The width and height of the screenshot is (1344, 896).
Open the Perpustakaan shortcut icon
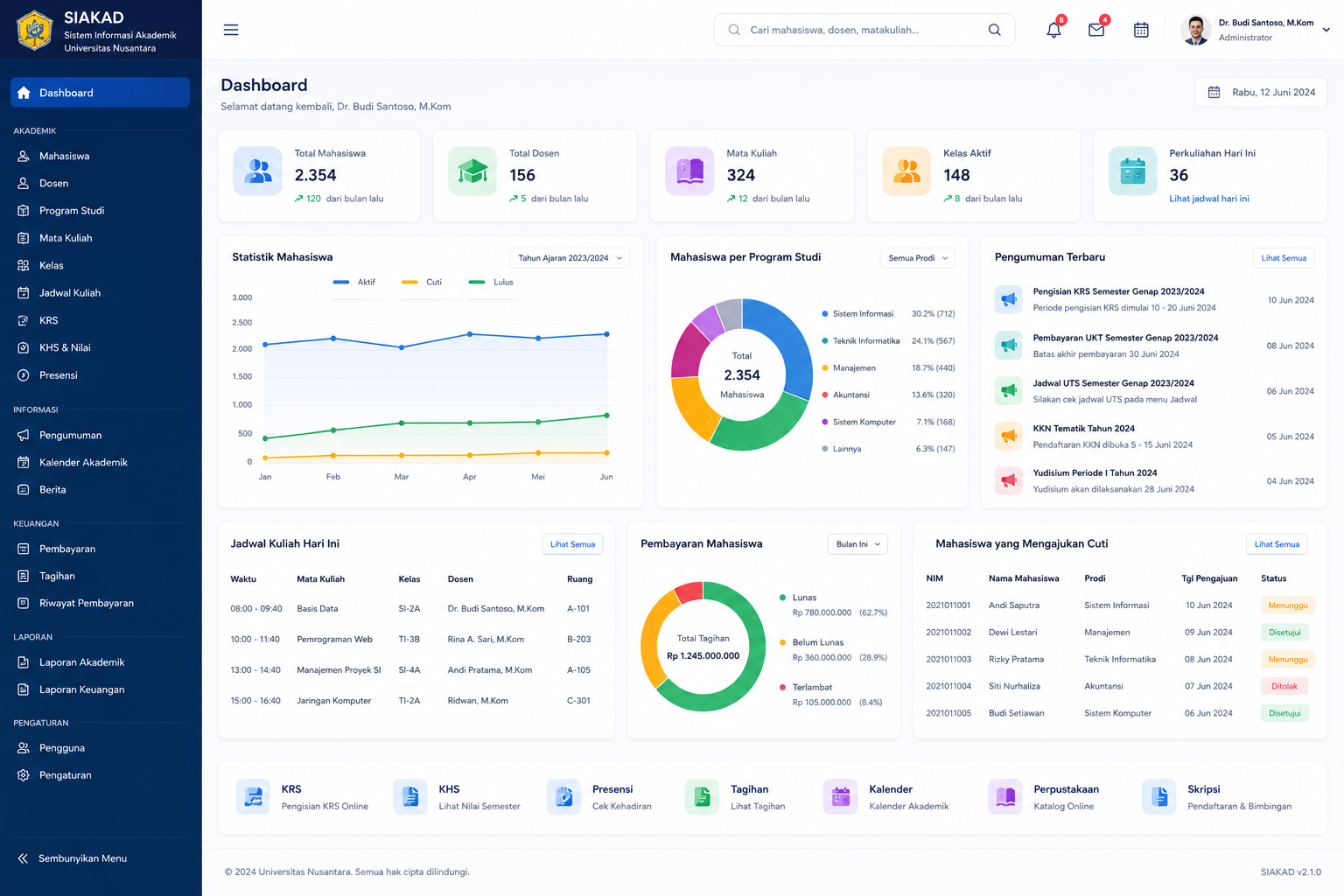coord(1004,796)
